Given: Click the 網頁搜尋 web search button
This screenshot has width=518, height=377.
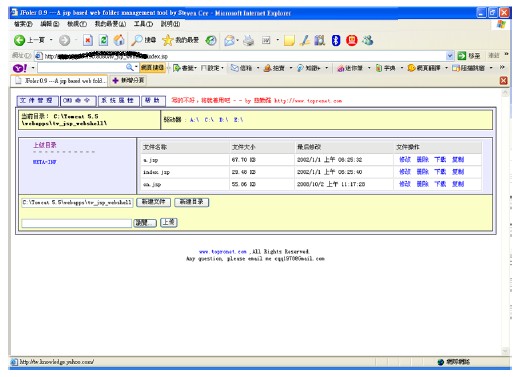Looking at the screenshot, I should (x=152, y=68).
